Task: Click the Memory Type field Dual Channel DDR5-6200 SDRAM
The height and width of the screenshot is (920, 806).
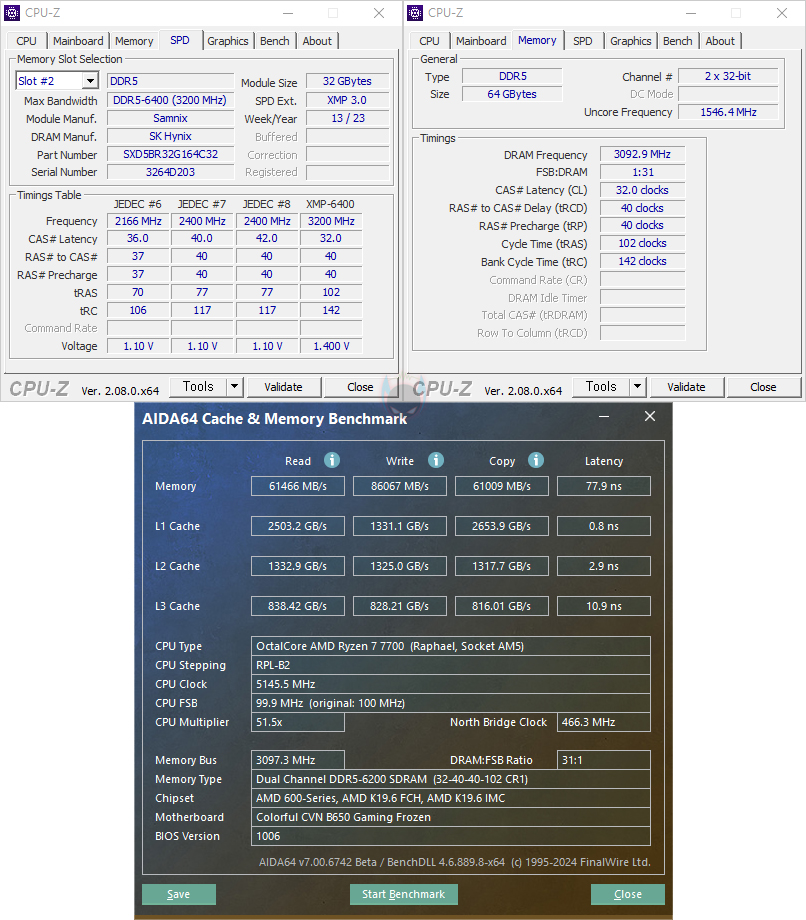Action: click(x=451, y=779)
